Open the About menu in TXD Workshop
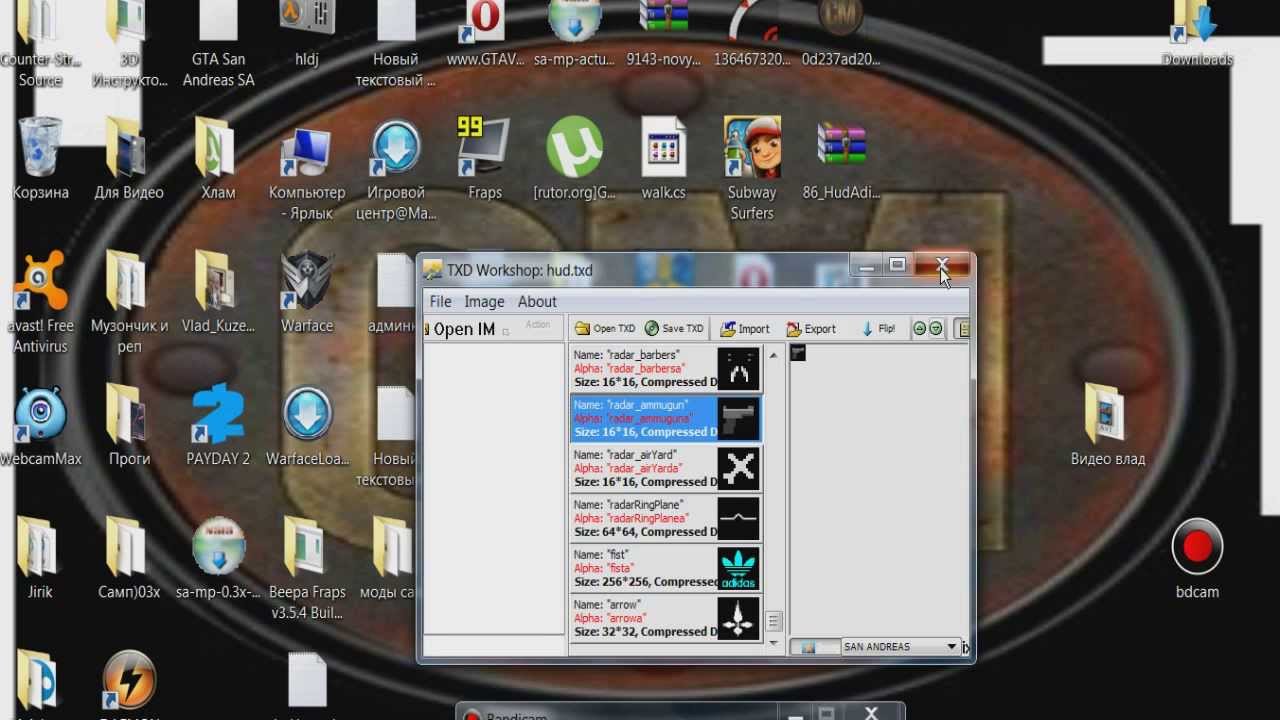Viewport: 1280px width, 720px height. point(537,301)
